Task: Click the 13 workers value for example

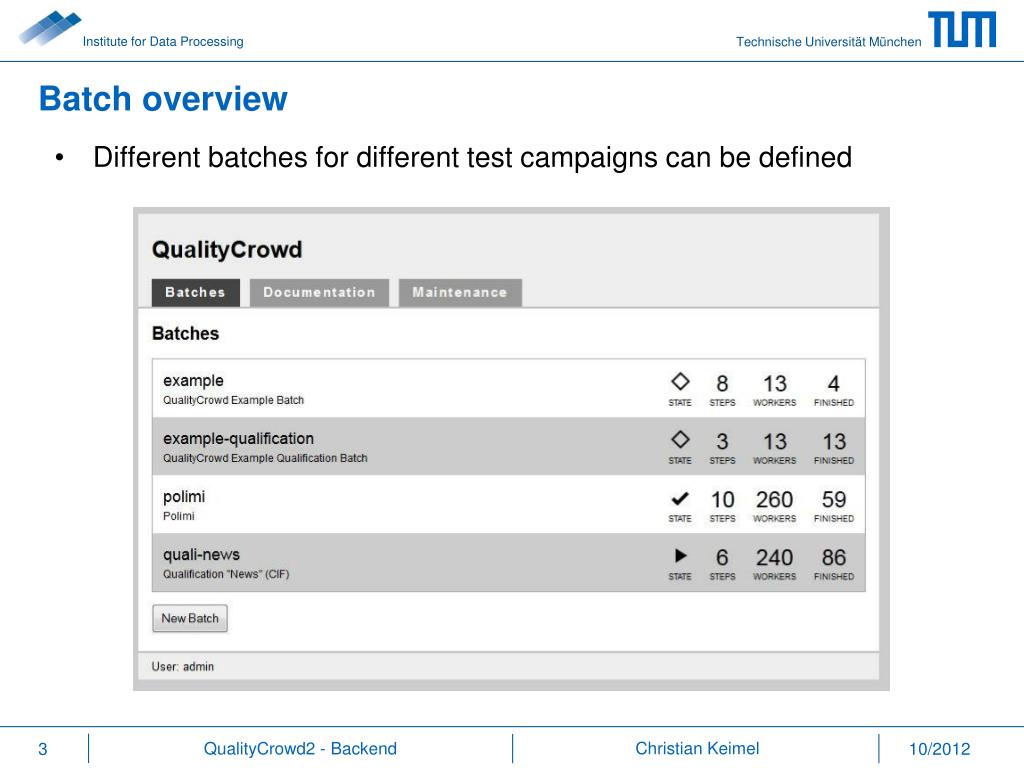Action: (x=775, y=383)
